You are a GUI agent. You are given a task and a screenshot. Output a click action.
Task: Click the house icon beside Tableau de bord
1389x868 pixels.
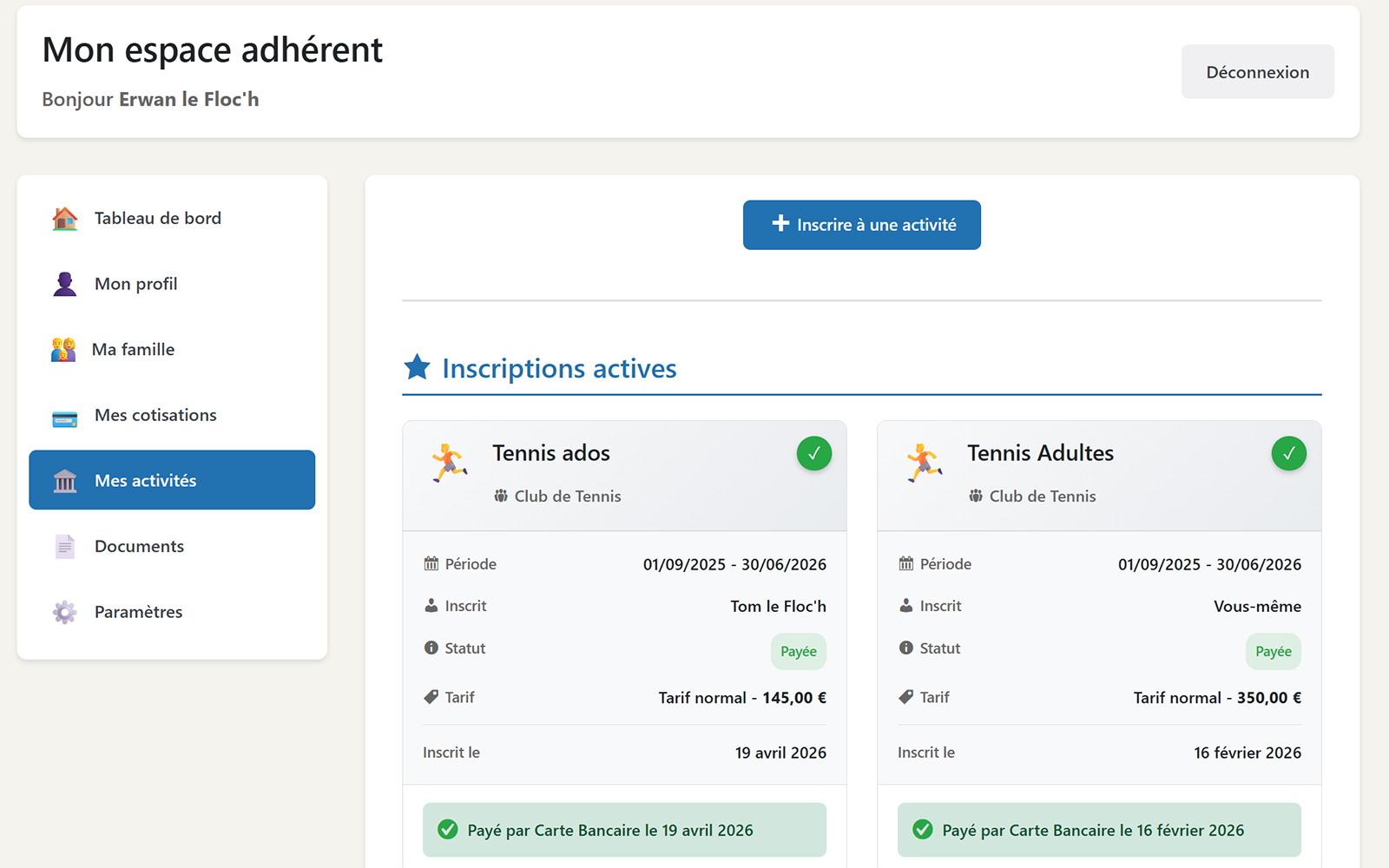click(64, 219)
